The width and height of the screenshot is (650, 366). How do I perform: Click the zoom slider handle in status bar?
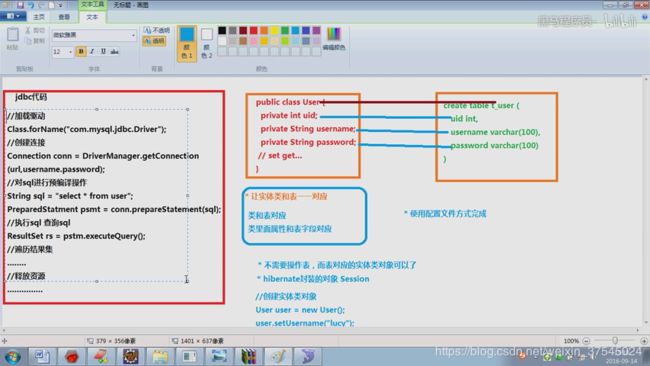tap(615, 340)
